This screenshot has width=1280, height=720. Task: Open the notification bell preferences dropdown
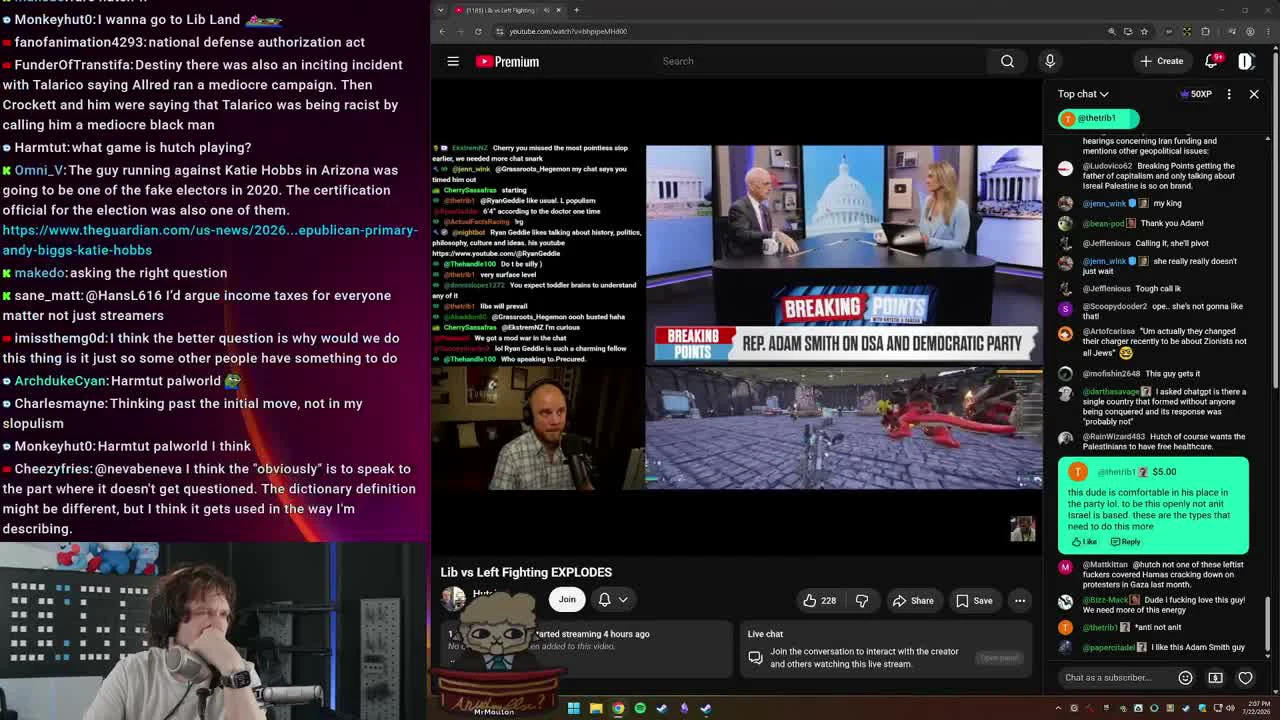tap(612, 600)
